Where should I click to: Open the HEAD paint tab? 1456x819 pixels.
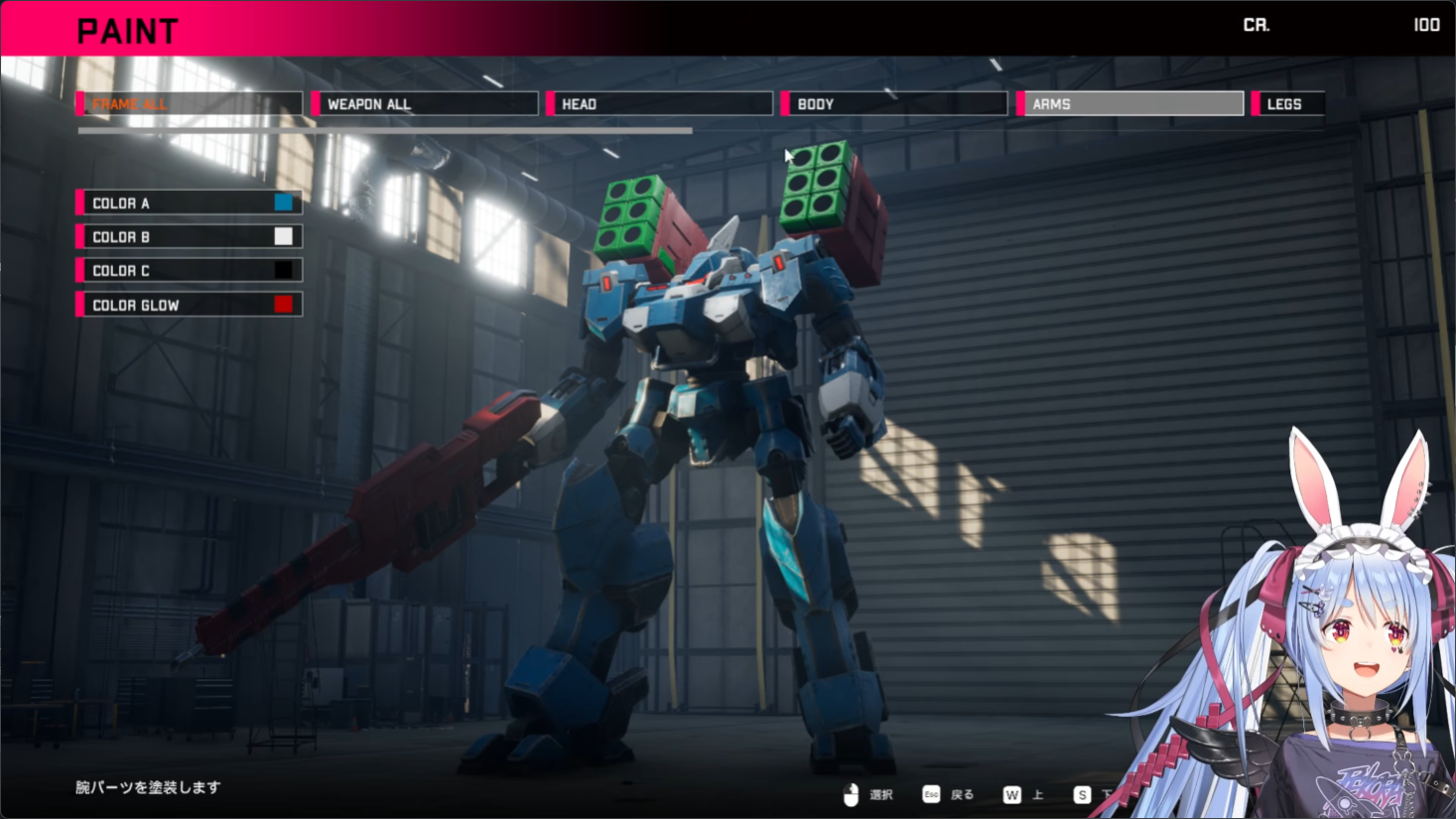click(x=660, y=103)
